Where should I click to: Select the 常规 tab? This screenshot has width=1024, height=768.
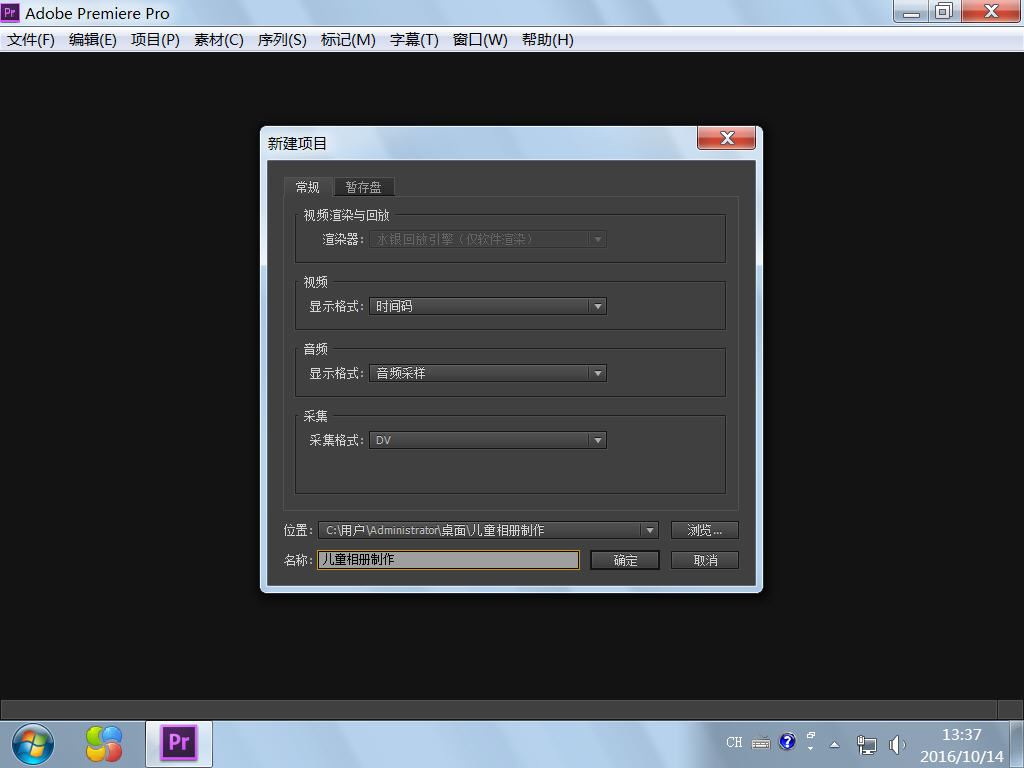(x=308, y=187)
